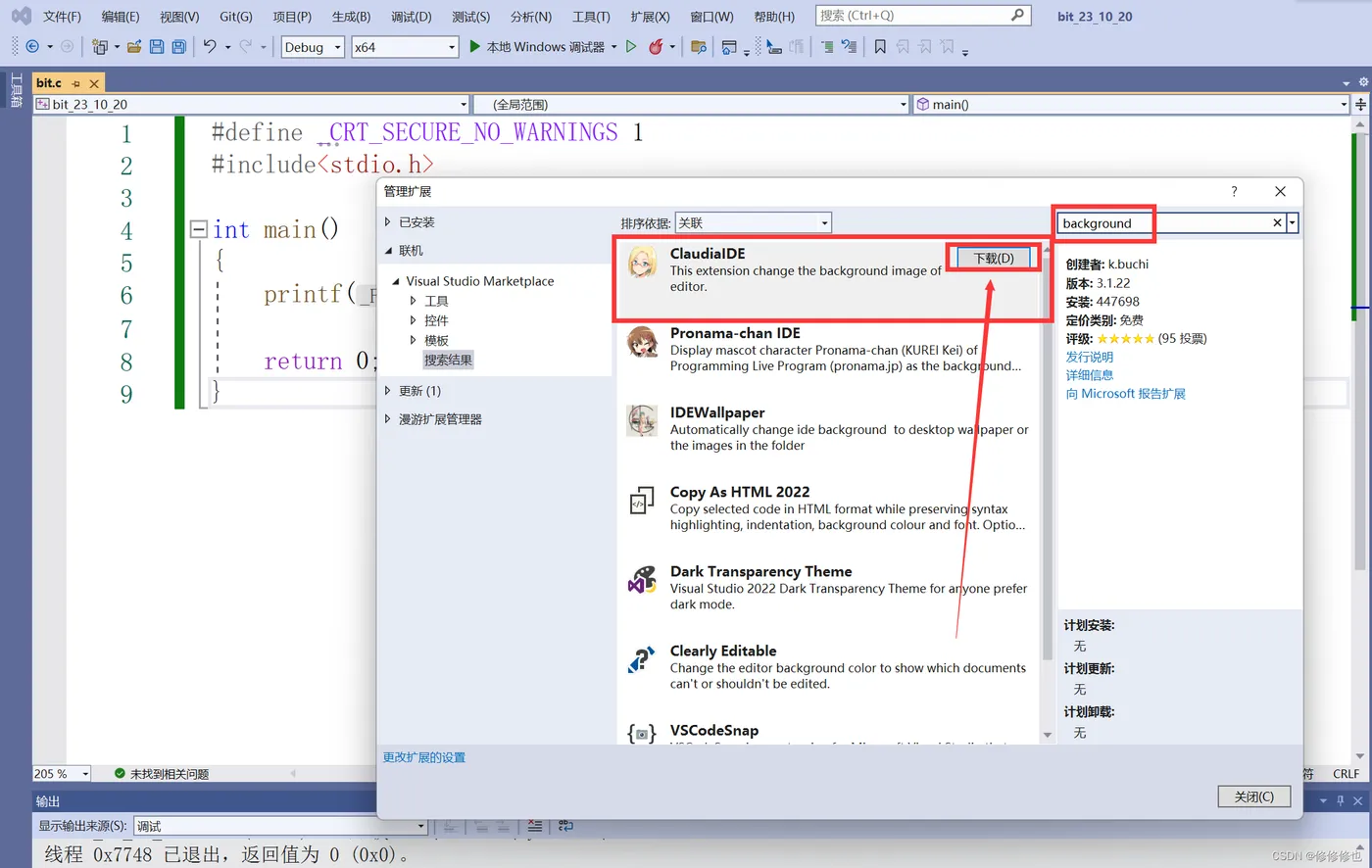Click the Dark Transparency Theme icon
This screenshot has width=1372, height=868.
click(642, 579)
